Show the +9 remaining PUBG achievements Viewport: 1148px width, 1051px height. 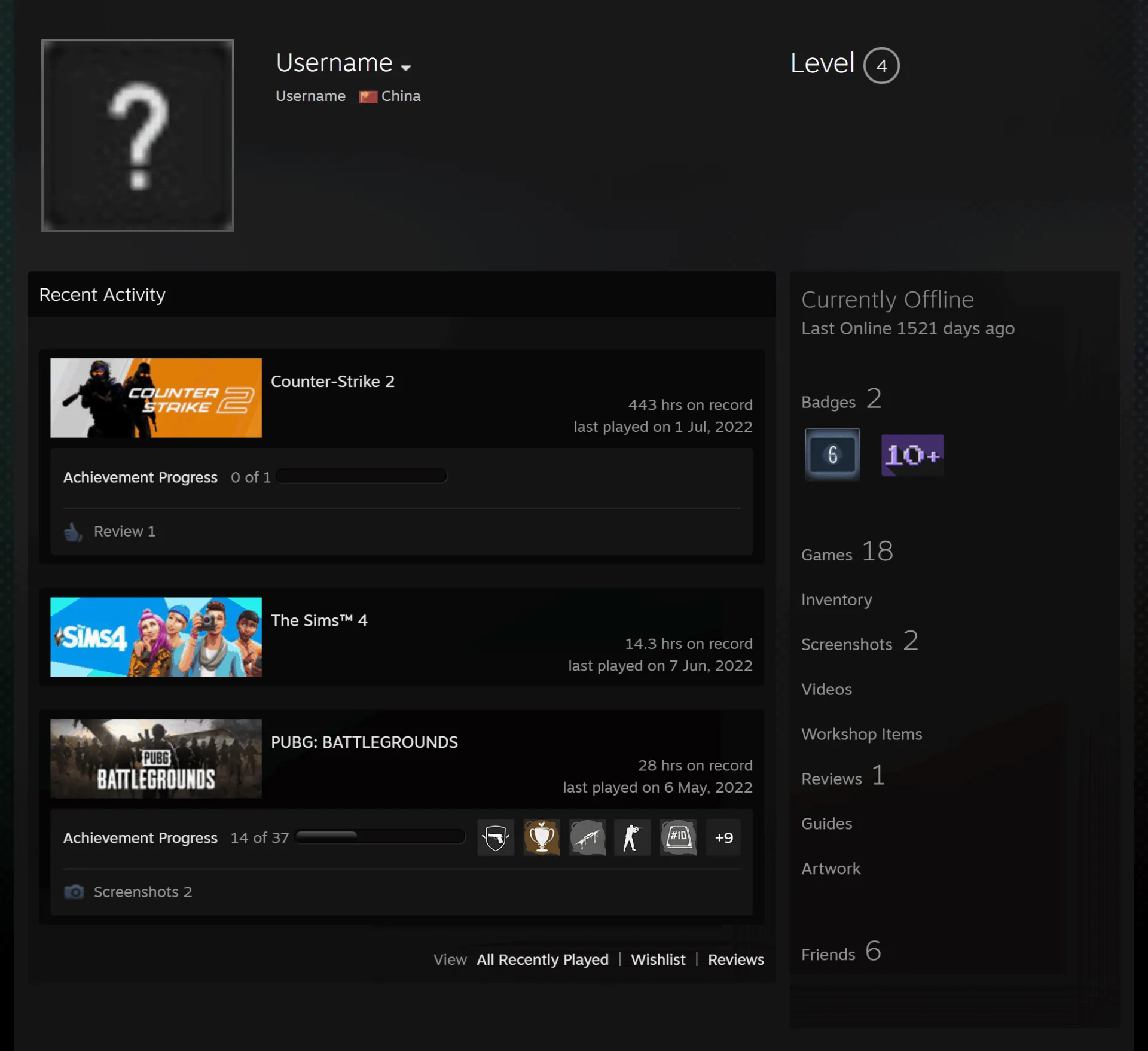point(723,837)
